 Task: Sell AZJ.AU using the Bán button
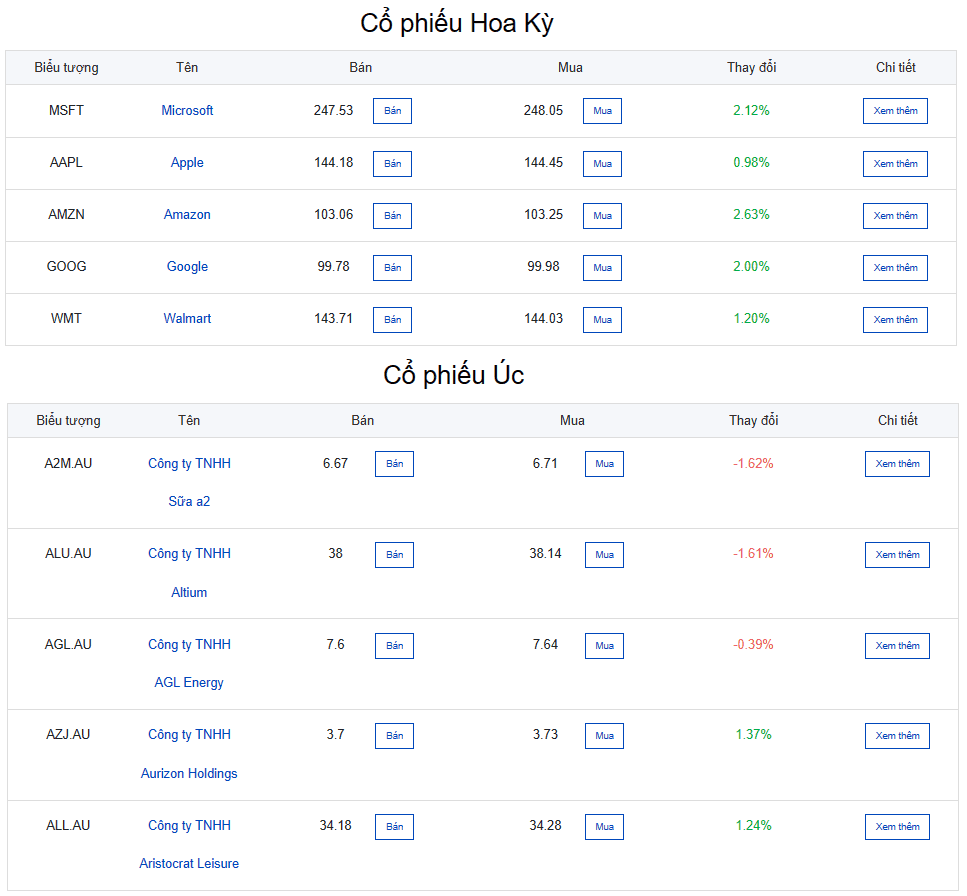tap(395, 736)
